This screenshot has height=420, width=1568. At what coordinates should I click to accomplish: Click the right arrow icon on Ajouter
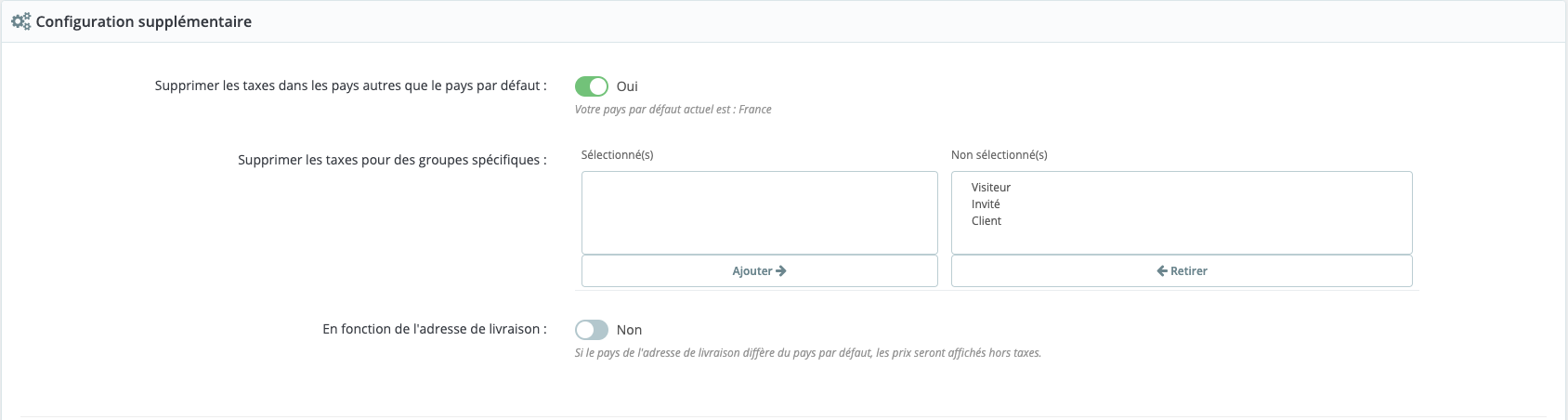coord(781,271)
